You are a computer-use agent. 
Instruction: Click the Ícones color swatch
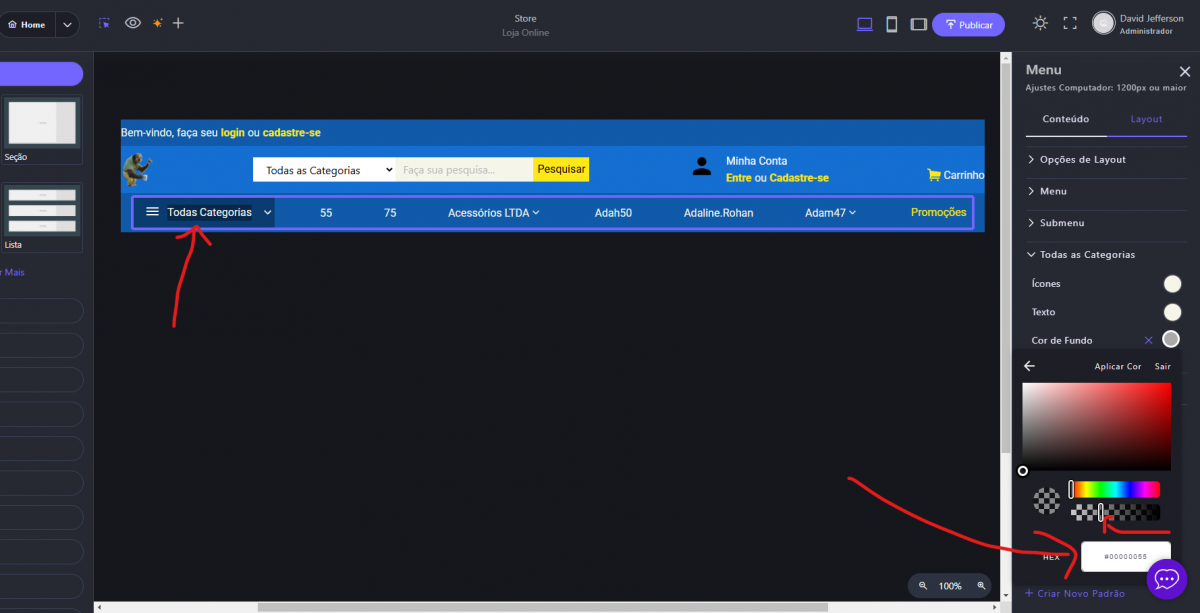(x=1171, y=284)
